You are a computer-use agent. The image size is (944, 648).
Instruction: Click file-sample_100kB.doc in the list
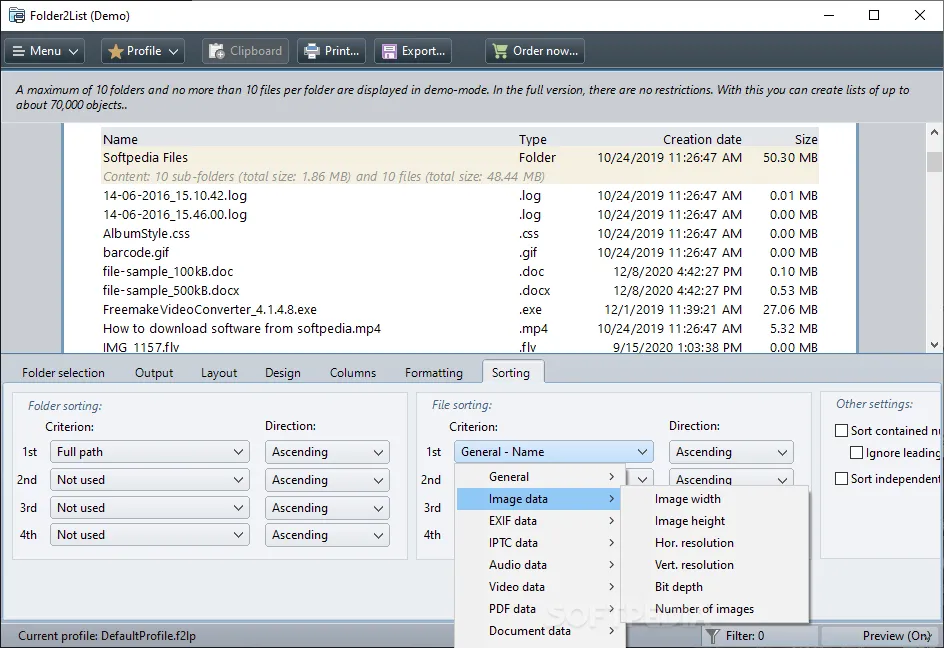(168, 272)
